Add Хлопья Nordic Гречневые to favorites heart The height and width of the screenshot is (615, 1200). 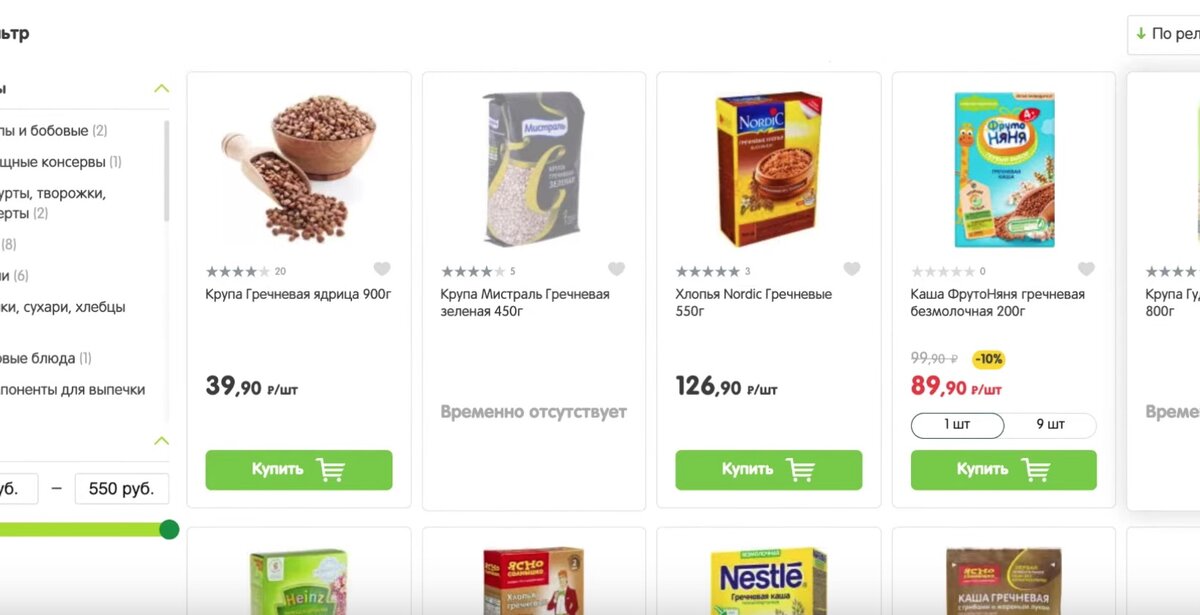(x=852, y=269)
